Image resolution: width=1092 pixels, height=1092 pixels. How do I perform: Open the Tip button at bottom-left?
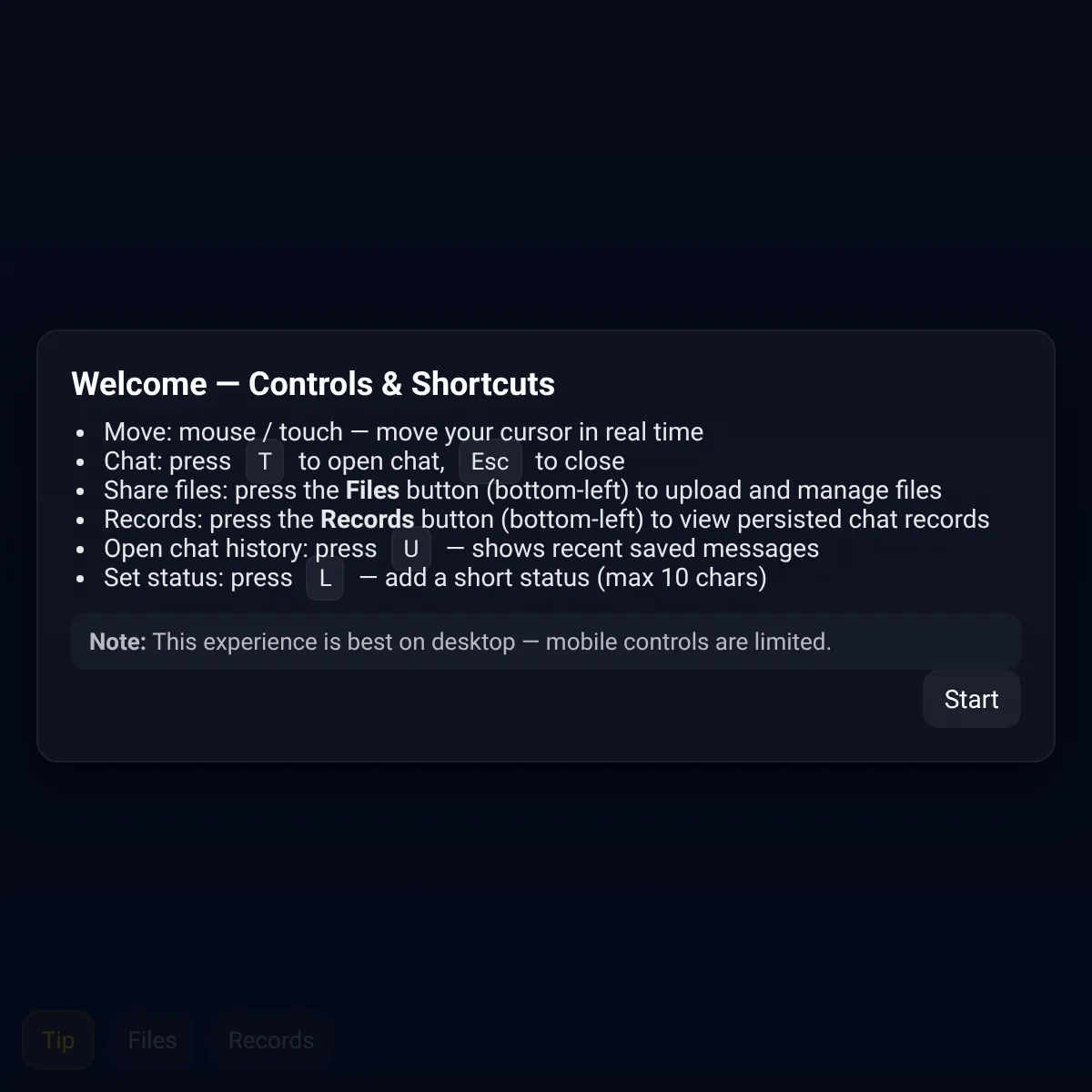[x=58, y=1040]
